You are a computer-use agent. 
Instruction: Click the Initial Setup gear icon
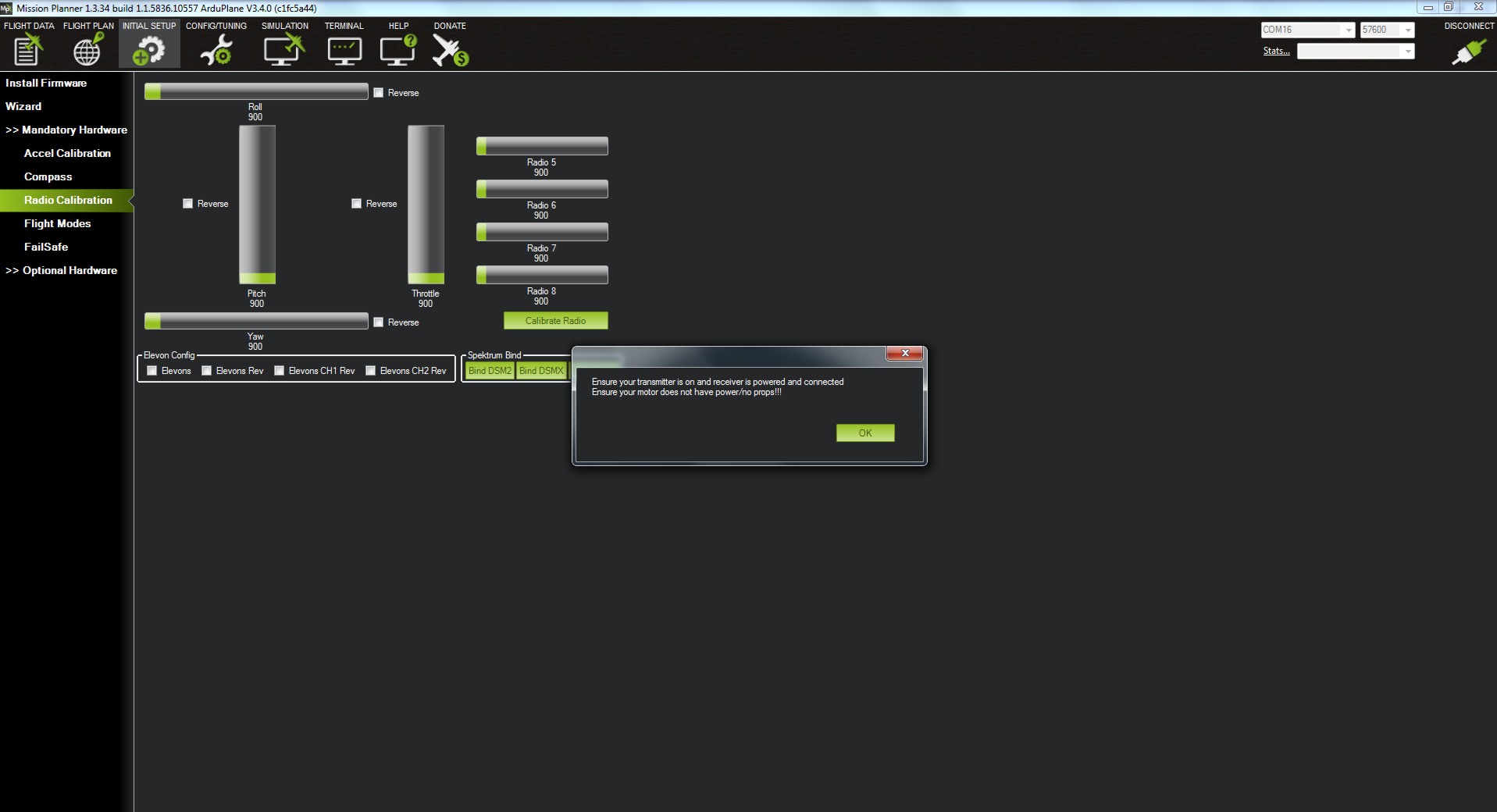[x=148, y=51]
